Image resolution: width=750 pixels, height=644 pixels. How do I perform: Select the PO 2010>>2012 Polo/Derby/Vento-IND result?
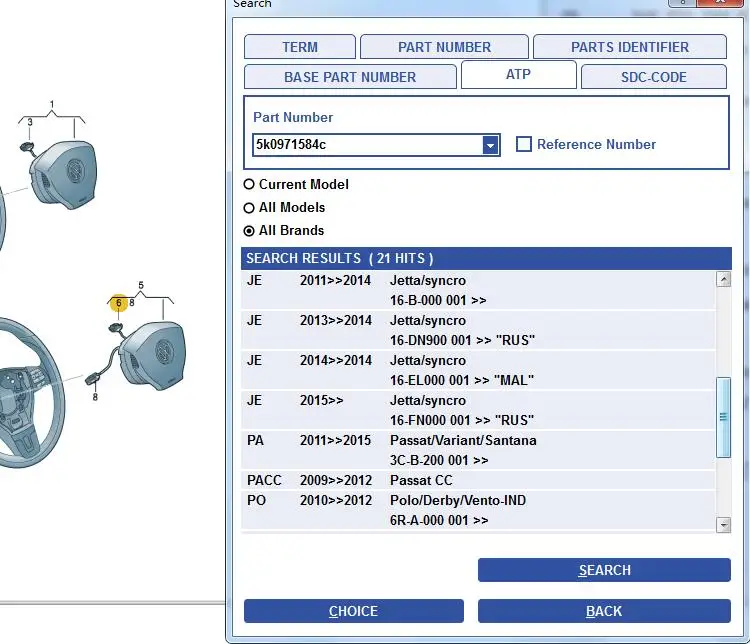click(x=478, y=510)
